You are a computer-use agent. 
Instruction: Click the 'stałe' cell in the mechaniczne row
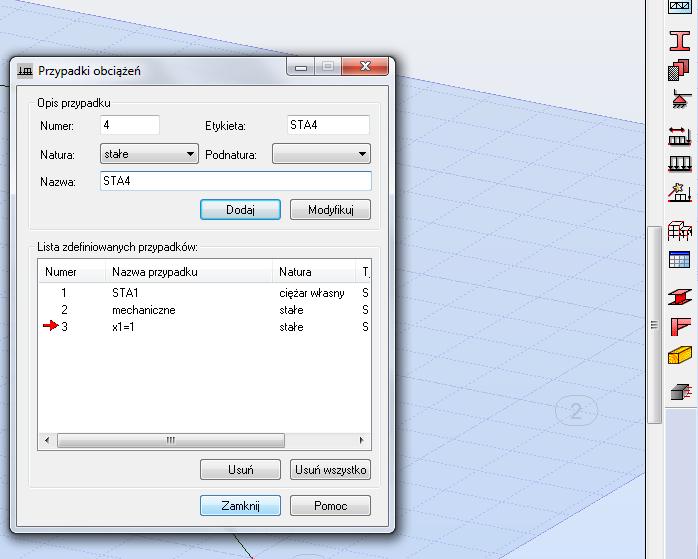tap(291, 310)
